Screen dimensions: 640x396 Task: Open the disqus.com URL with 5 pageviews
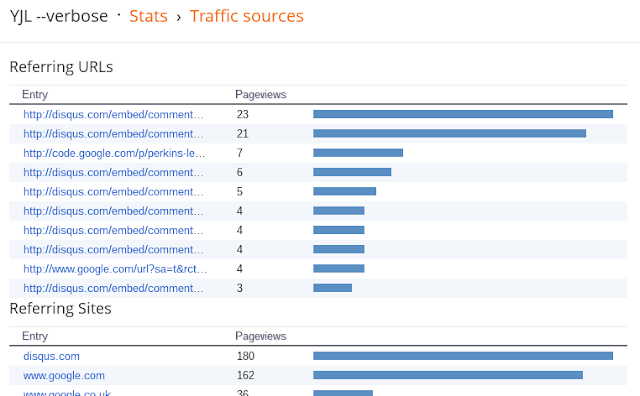113,191
